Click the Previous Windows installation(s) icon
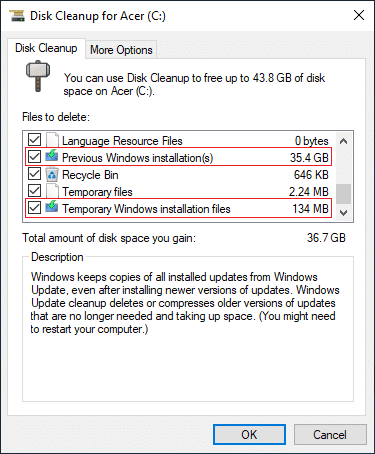This screenshot has width=375, height=454. click(x=52, y=156)
